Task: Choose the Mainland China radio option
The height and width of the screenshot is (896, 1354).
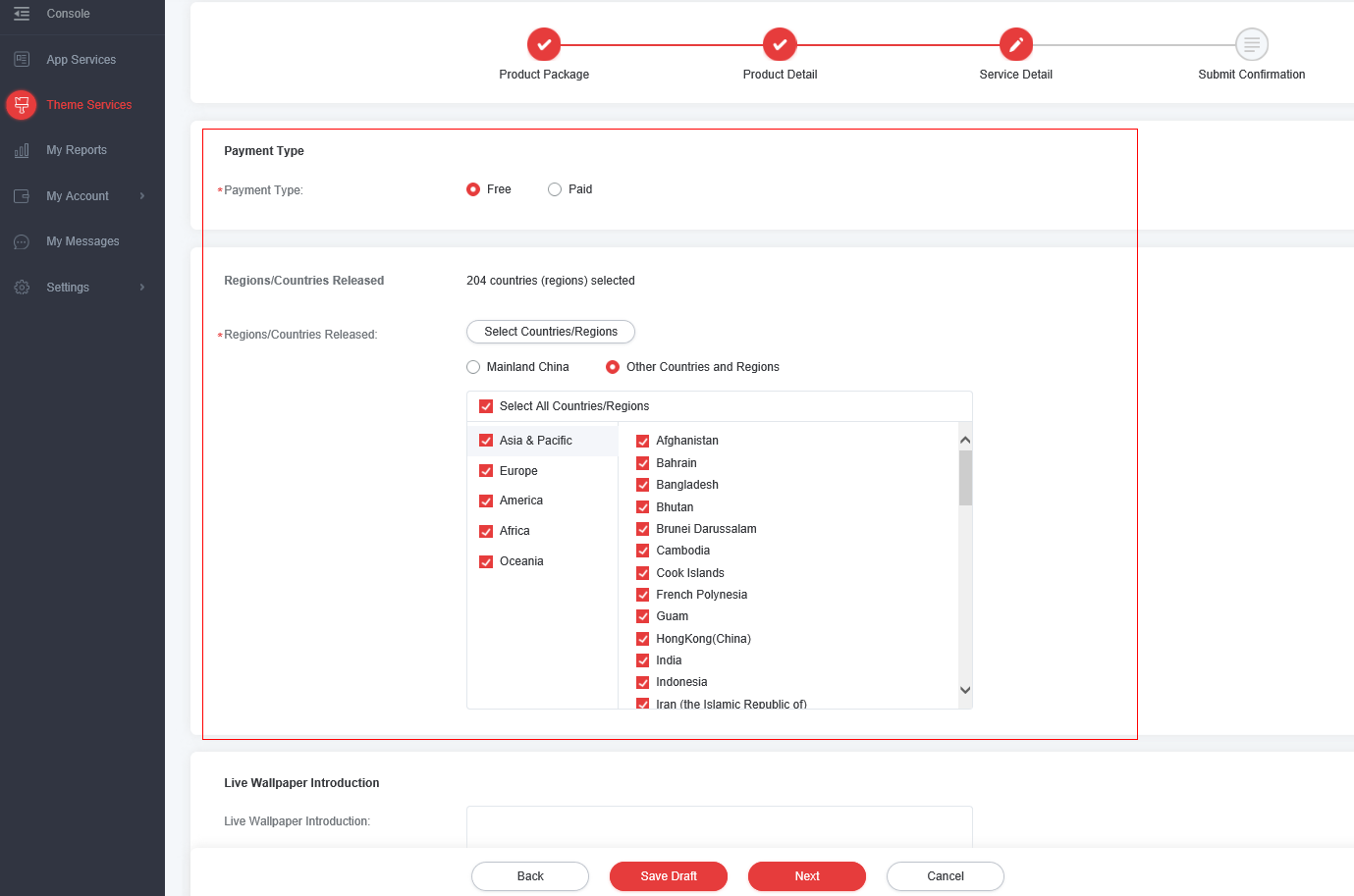Action: [x=473, y=367]
